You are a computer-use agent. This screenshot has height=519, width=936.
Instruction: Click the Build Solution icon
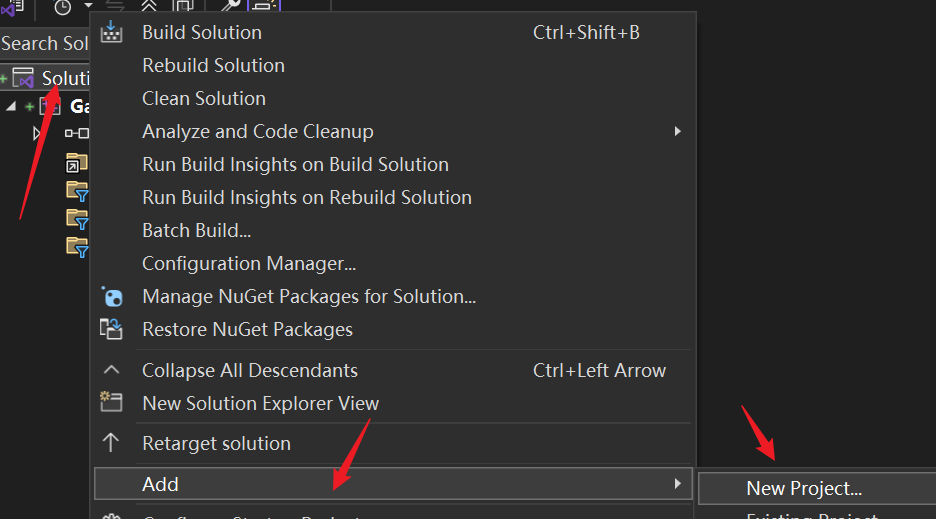pyautogui.click(x=112, y=32)
